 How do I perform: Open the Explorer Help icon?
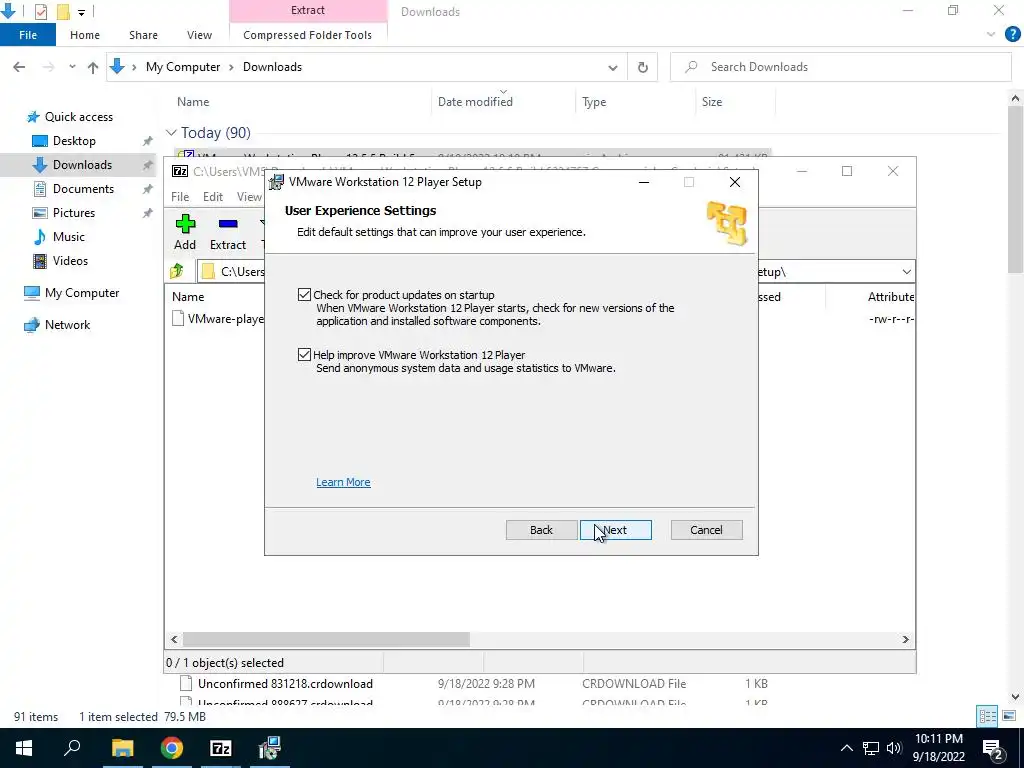(1012, 35)
